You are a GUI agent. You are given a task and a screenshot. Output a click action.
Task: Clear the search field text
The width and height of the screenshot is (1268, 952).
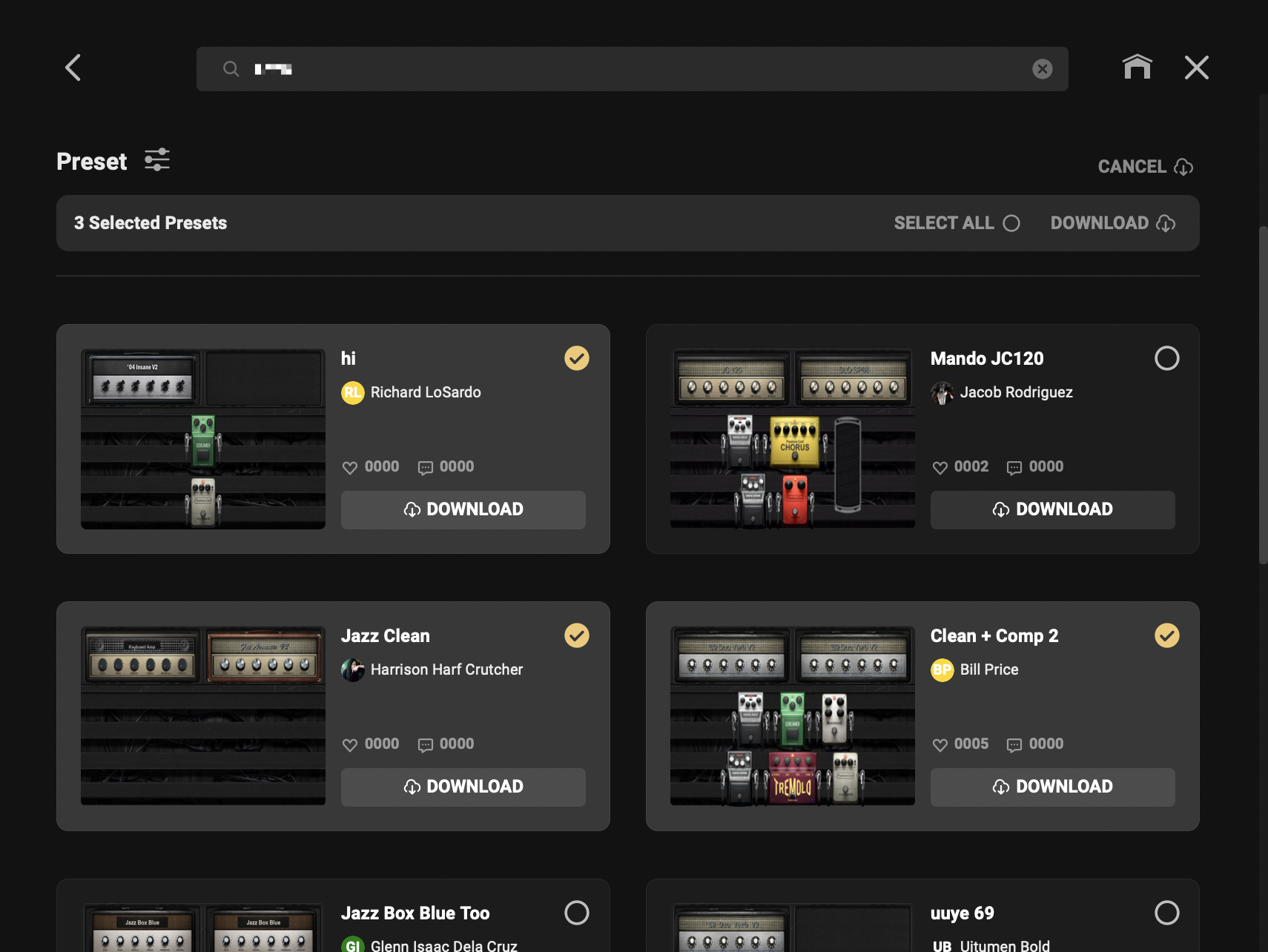coord(1043,69)
